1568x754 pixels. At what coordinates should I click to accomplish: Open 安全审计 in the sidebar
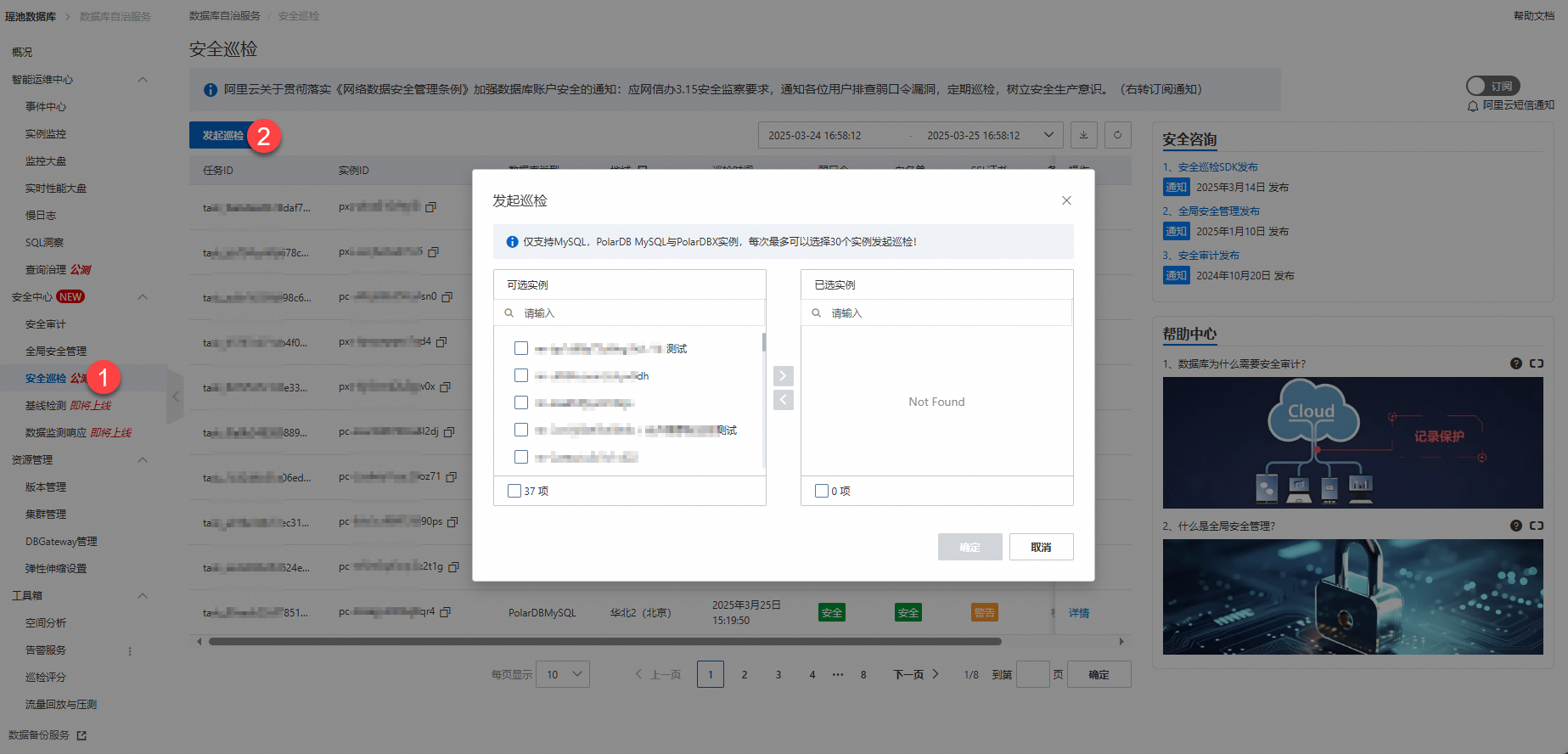[46, 324]
